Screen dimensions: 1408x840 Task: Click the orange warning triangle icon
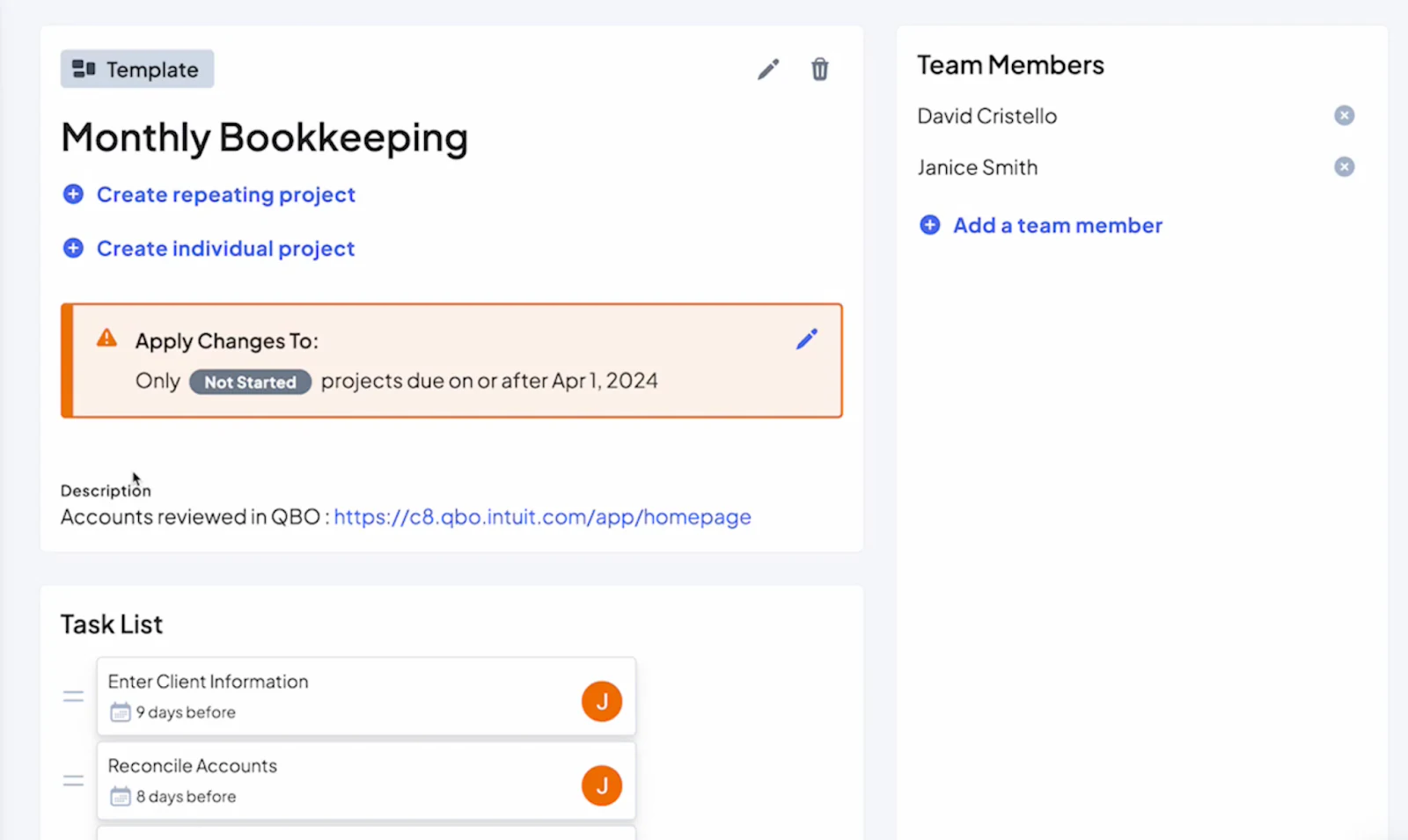106,339
